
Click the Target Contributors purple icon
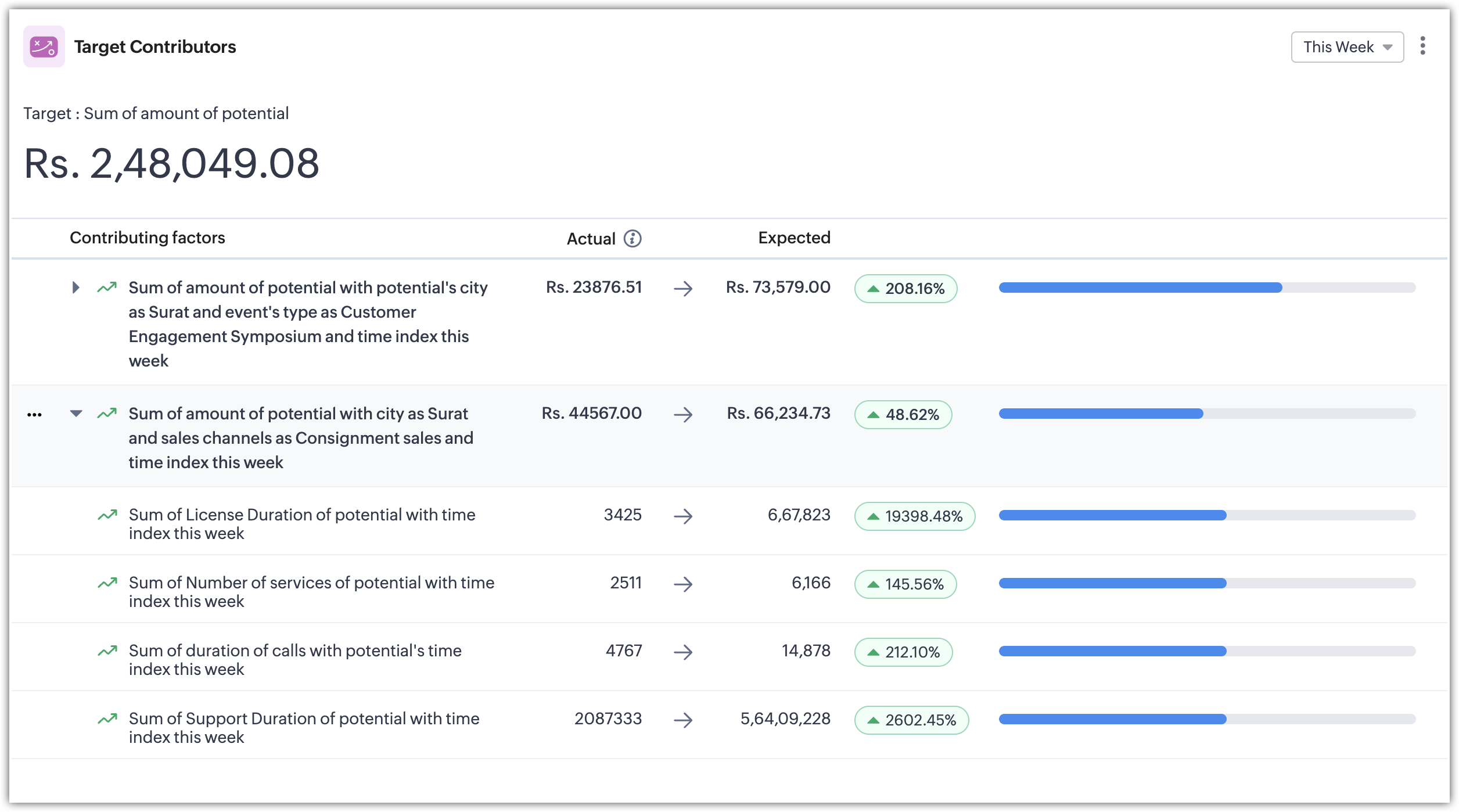pos(44,46)
